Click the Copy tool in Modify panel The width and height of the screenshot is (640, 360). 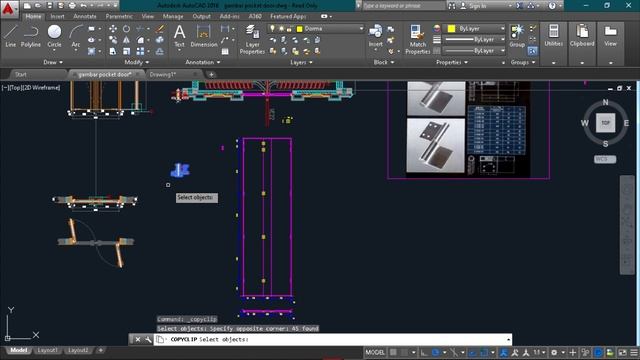pos(113,40)
